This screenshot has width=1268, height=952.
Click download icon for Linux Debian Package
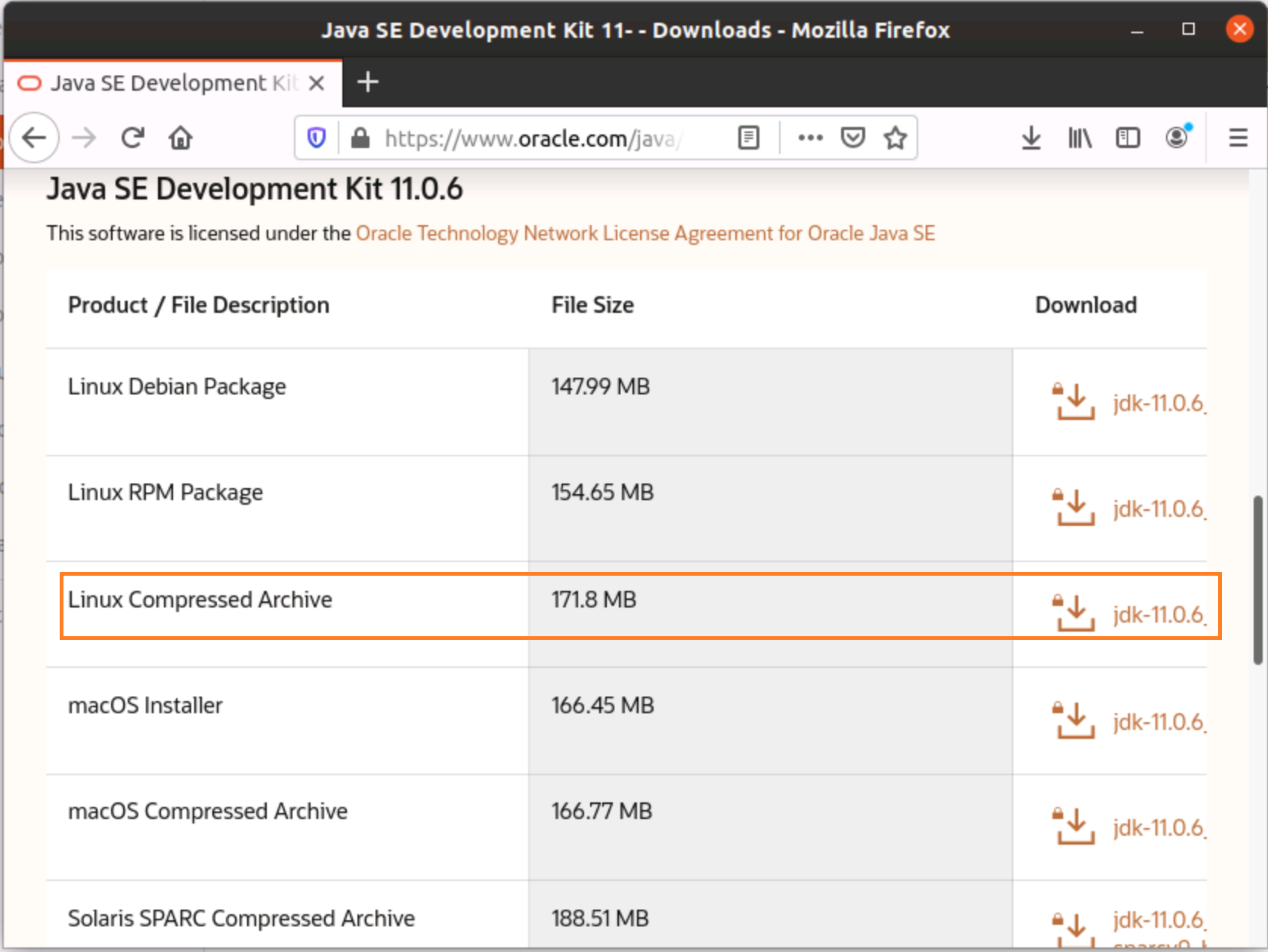click(x=1073, y=401)
